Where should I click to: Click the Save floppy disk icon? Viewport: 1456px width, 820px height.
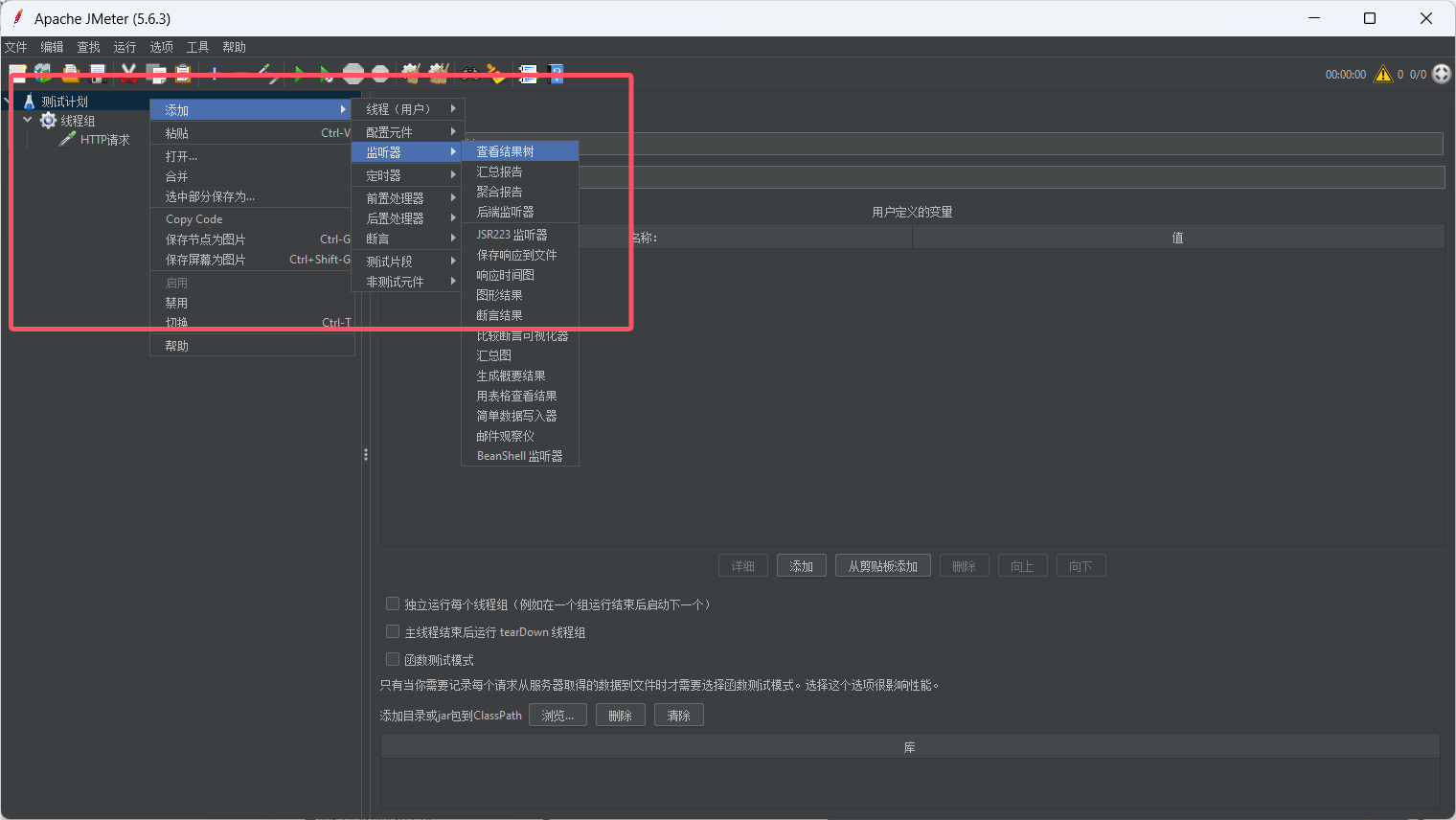click(x=97, y=74)
